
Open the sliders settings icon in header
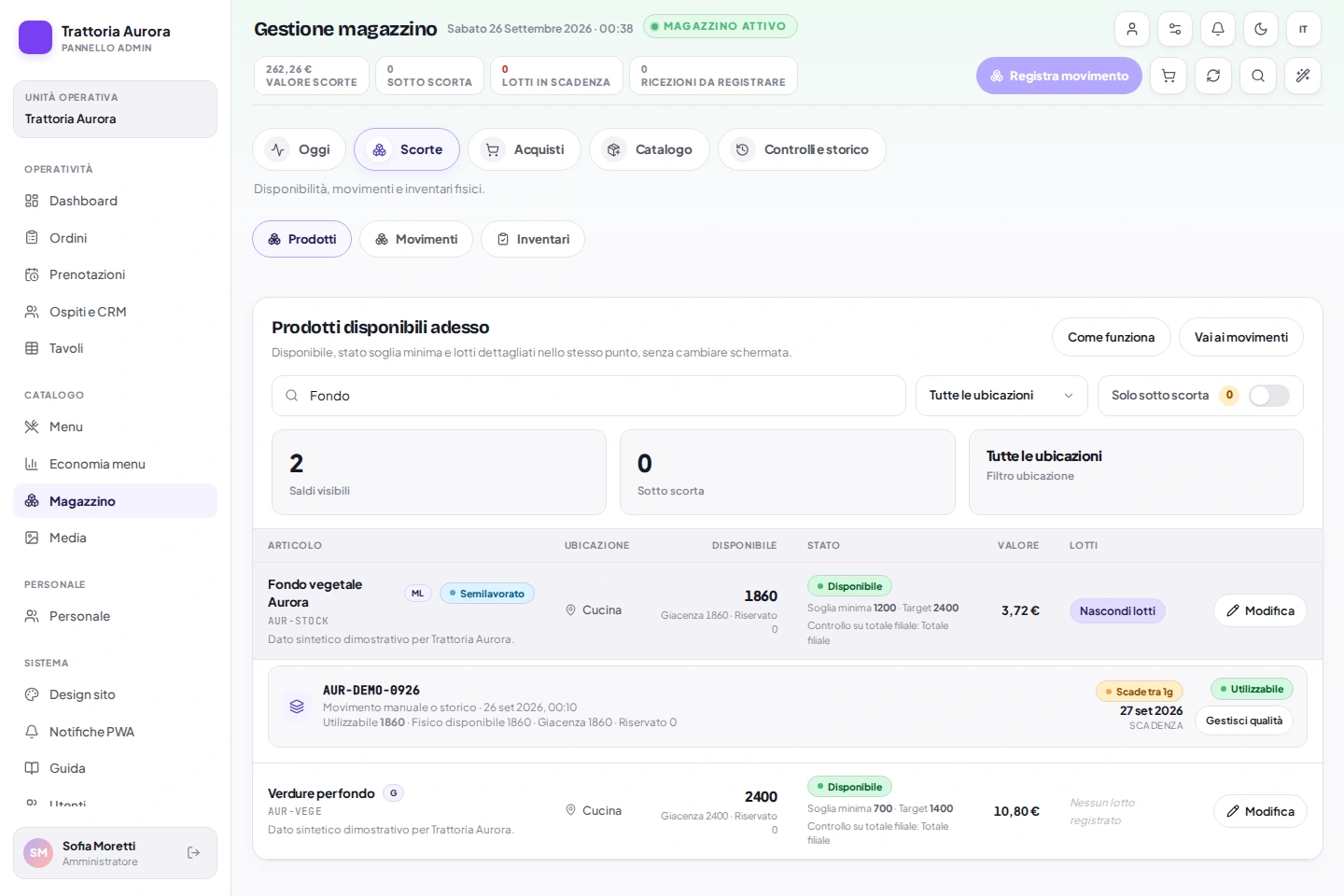coord(1175,29)
